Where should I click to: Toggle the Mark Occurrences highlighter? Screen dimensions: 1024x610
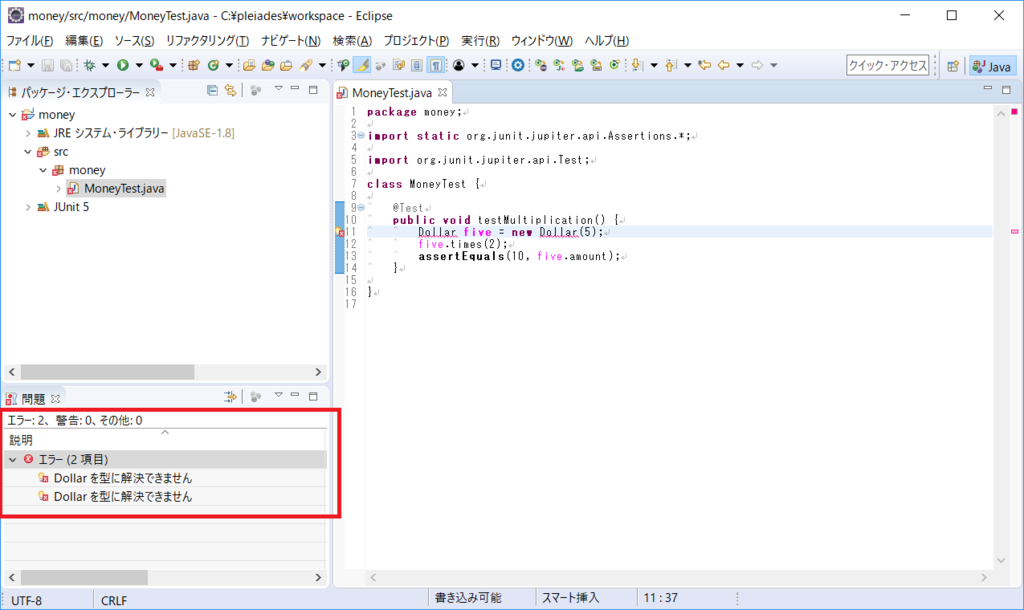click(362, 65)
